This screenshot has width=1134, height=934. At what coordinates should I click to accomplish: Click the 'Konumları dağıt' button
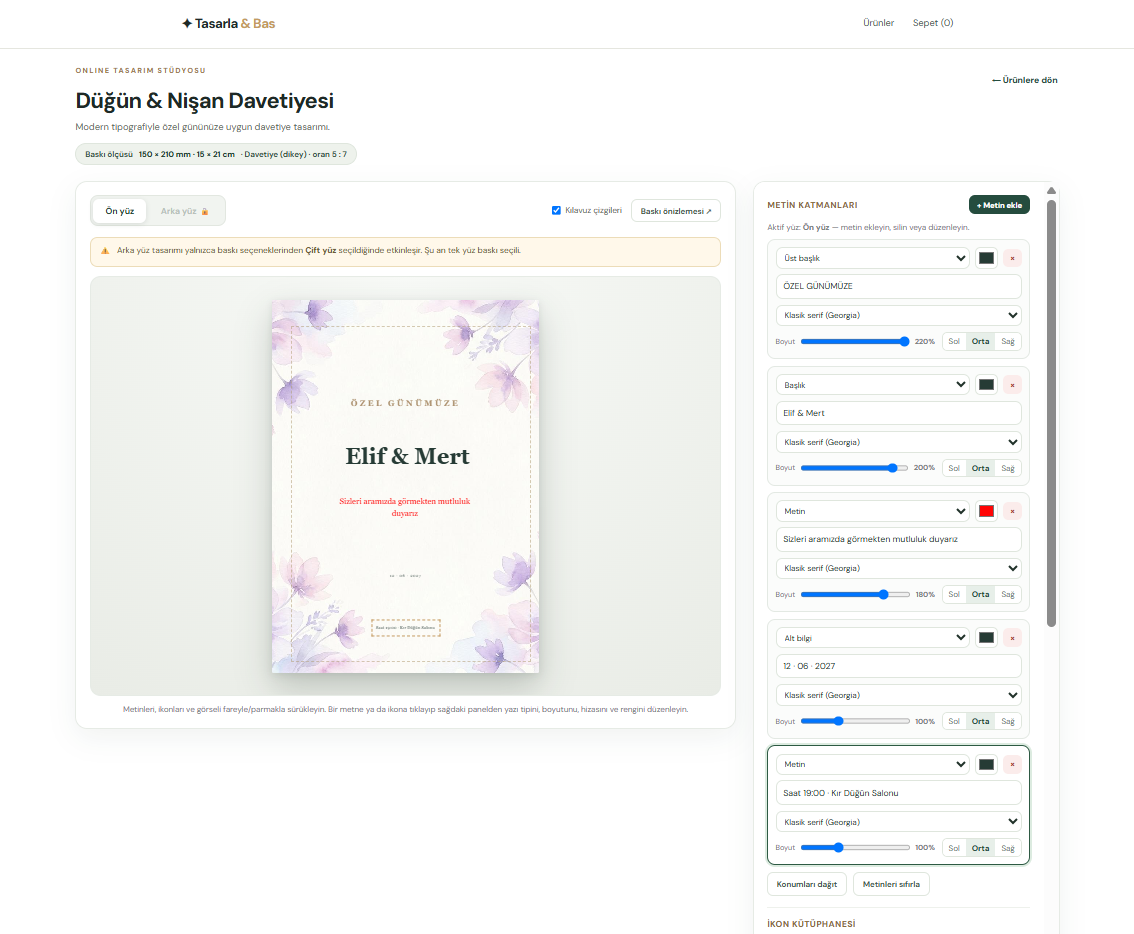pyautogui.click(x=806, y=884)
